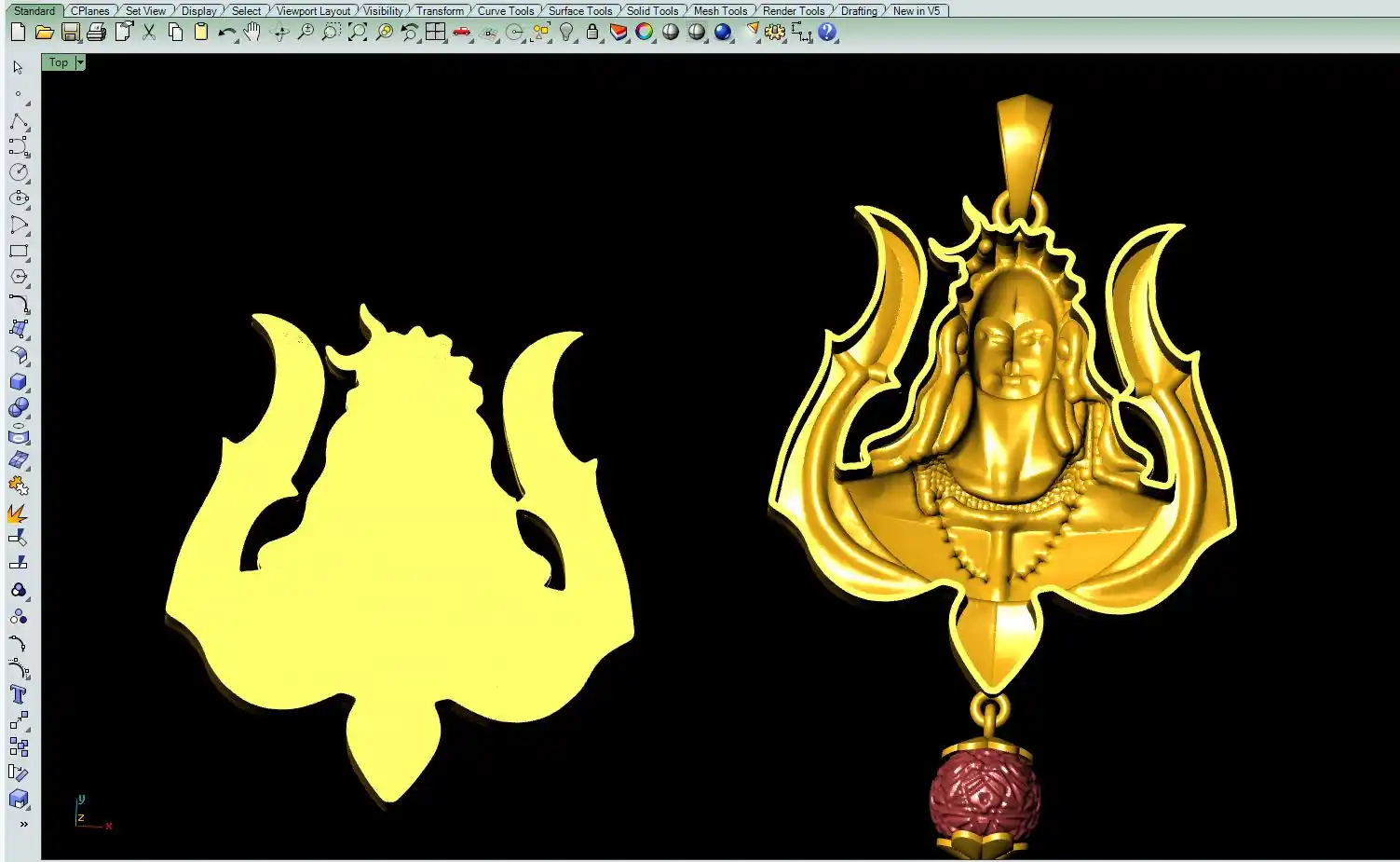Click the Save disk icon

pyautogui.click(x=70, y=33)
